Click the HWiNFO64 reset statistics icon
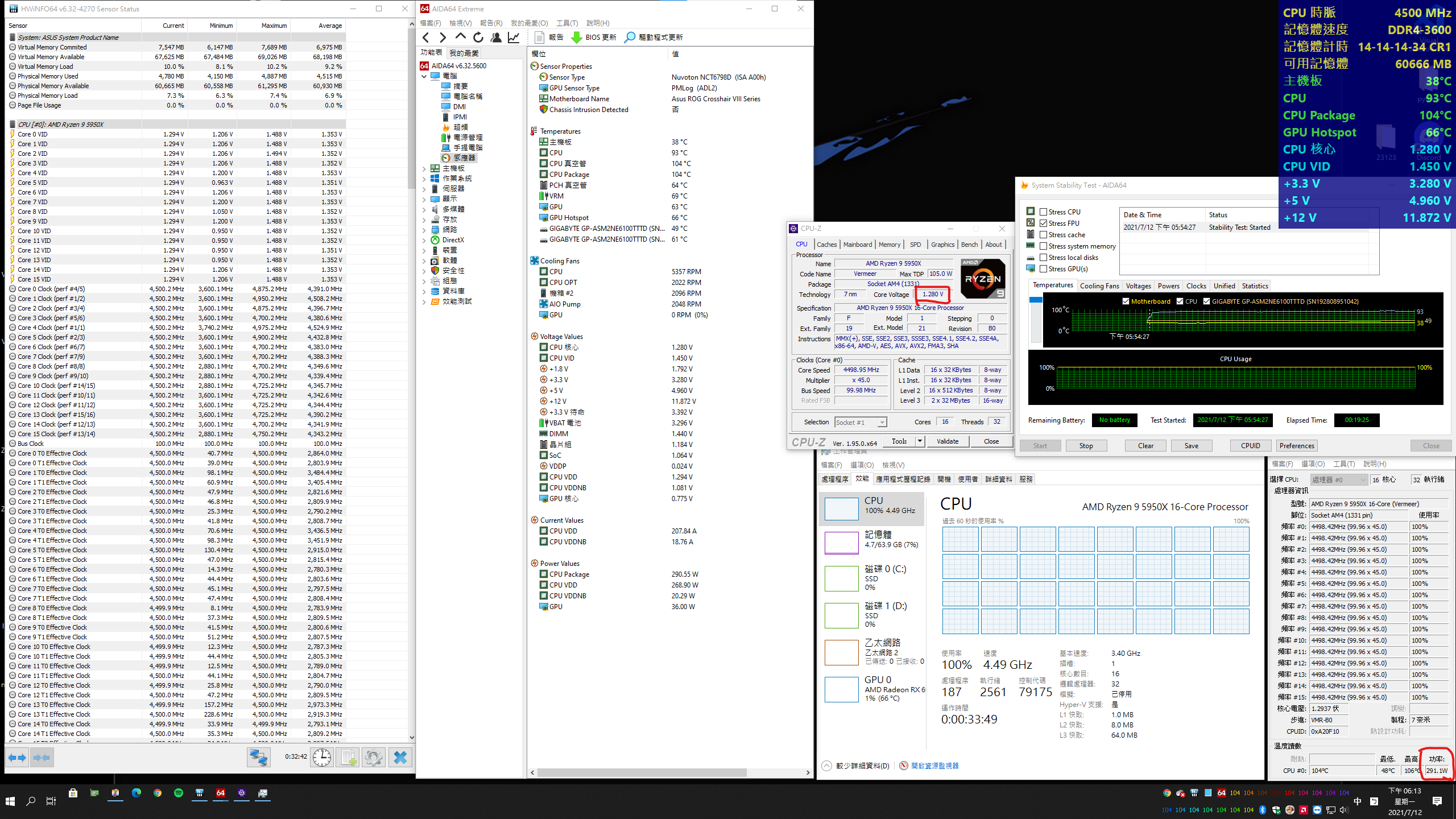Image resolution: width=1456 pixels, height=819 pixels. coord(322,757)
